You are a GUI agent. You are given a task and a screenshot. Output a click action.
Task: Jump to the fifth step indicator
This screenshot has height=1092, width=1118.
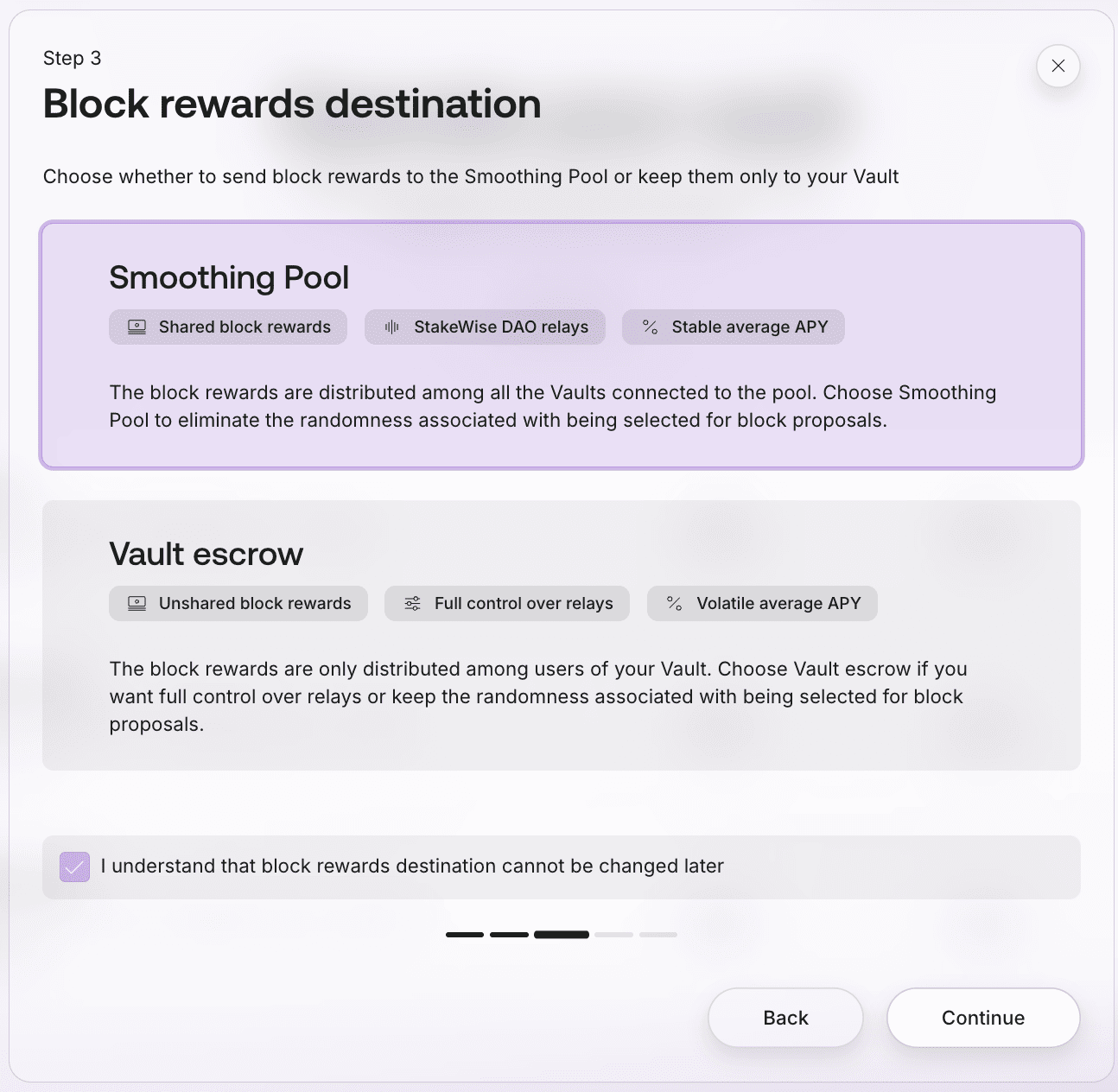coord(658,935)
